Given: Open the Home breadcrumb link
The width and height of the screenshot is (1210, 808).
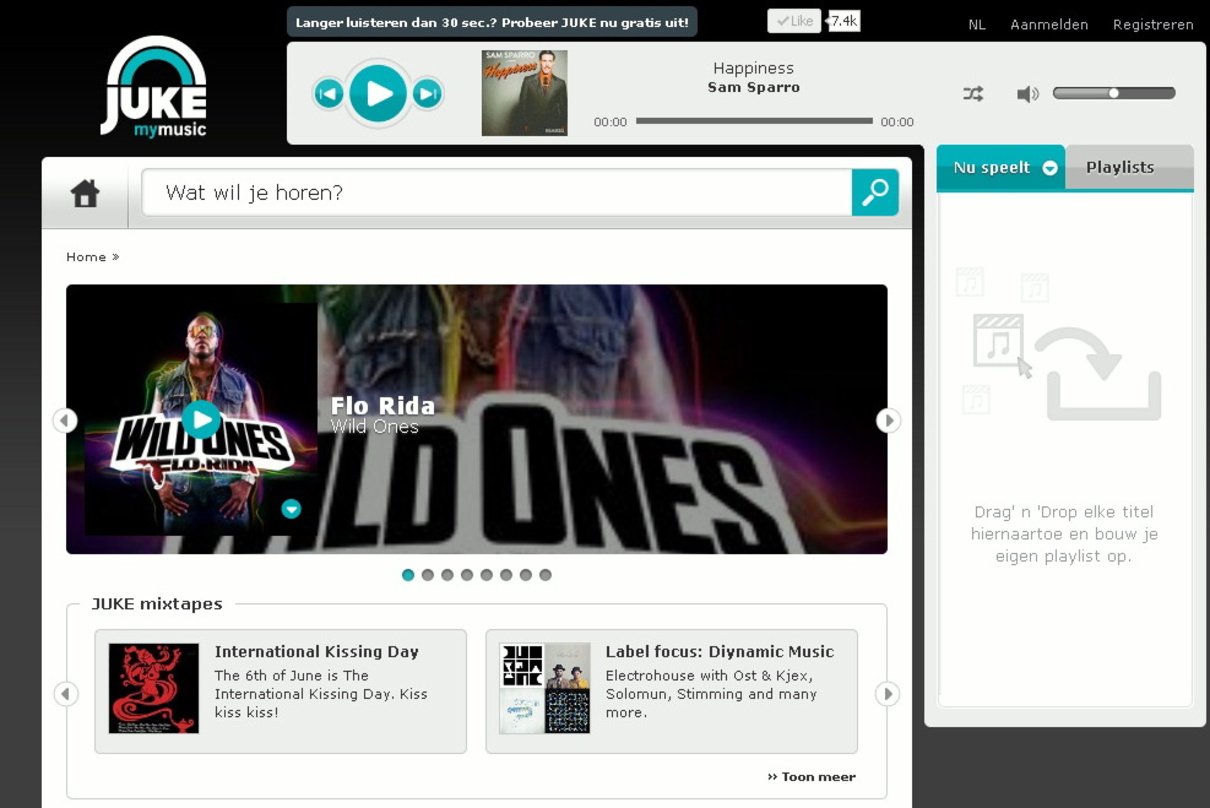Looking at the screenshot, I should pyautogui.click(x=86, y=257).
